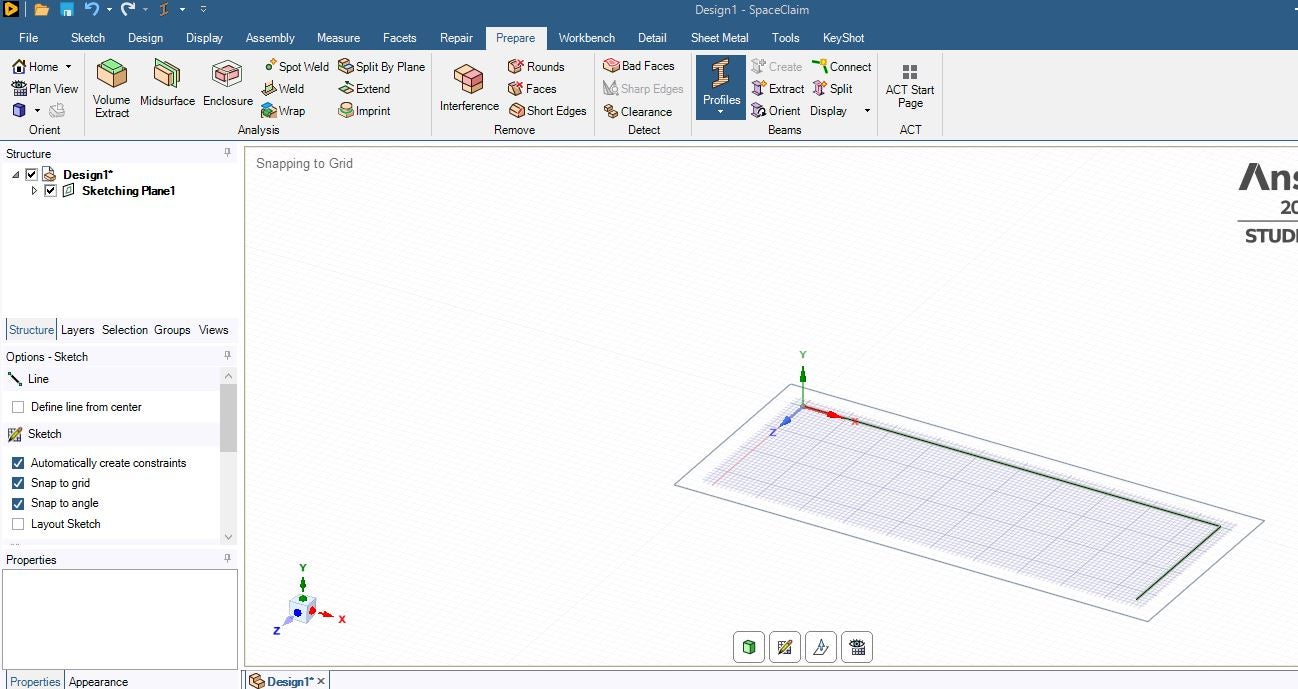Use the beam Split tool

click(832, 89)
